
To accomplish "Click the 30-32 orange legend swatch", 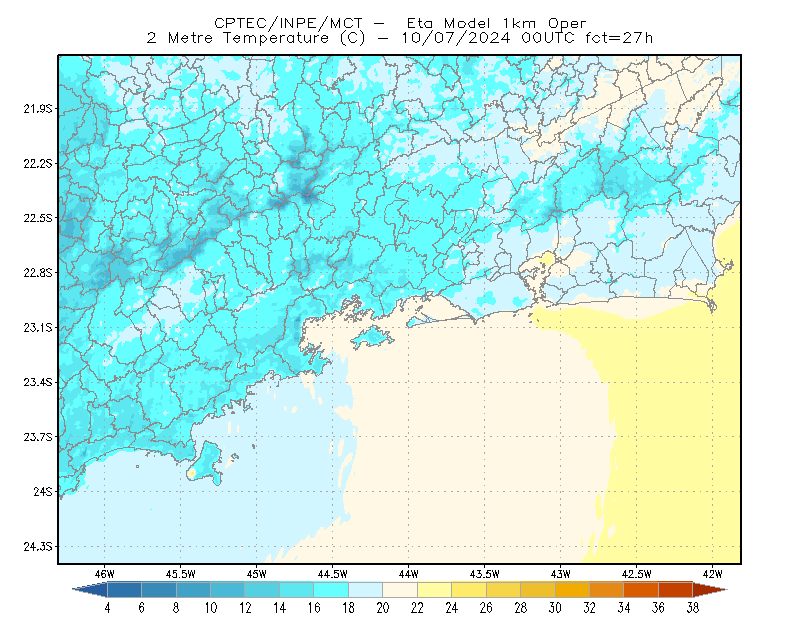I will coord(572,590).
